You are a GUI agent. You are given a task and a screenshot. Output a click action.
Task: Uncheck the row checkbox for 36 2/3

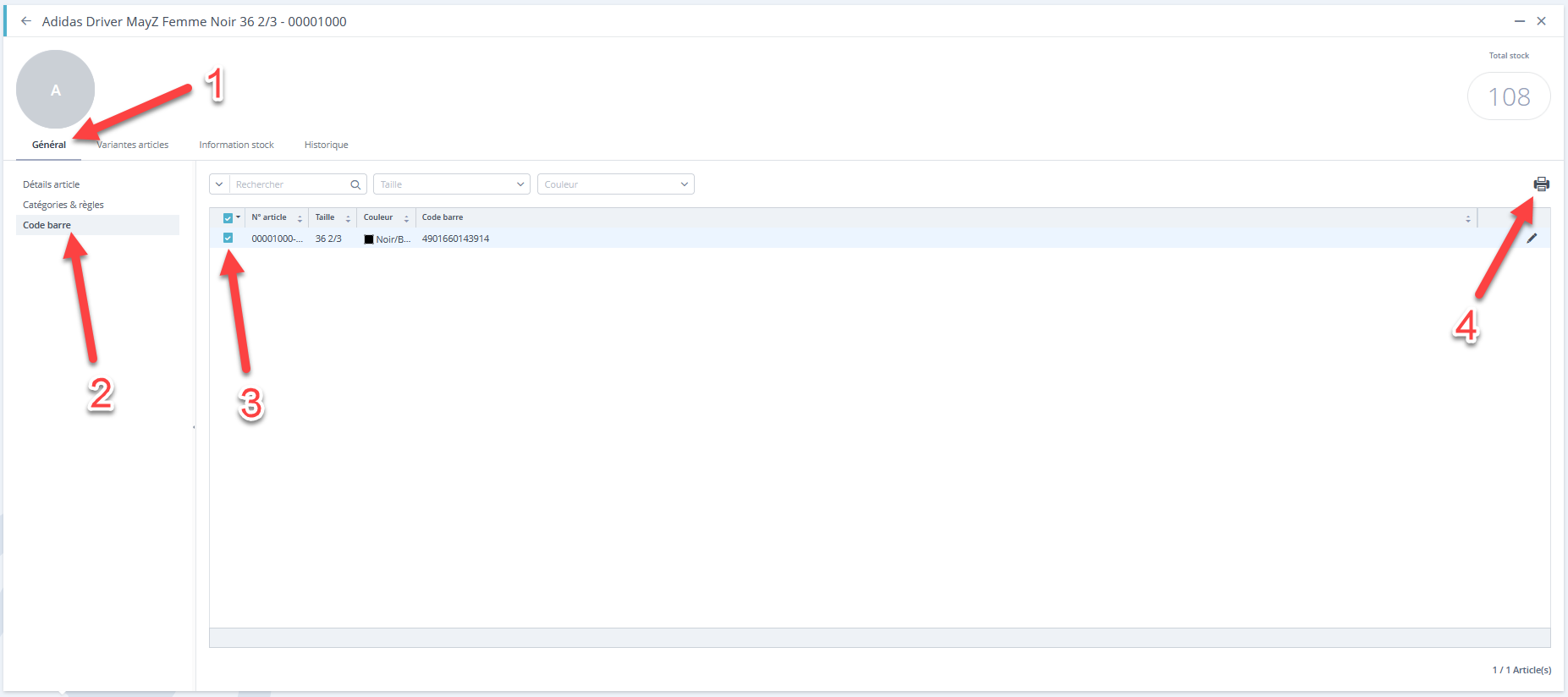228,239
